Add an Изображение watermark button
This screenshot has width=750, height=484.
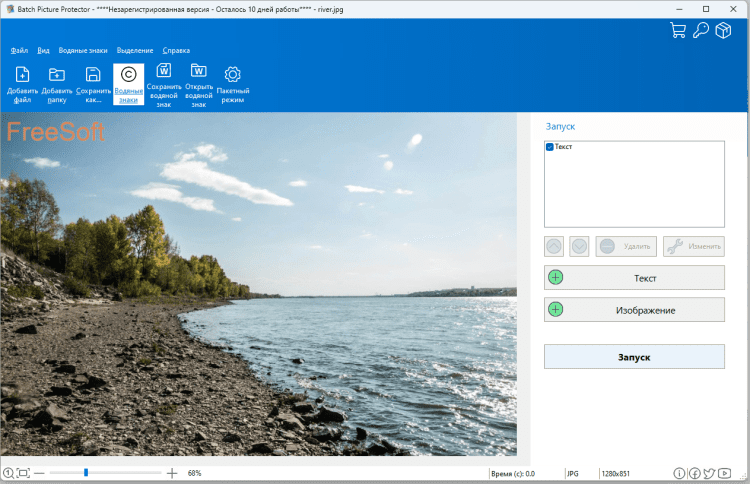pos(634,310)
